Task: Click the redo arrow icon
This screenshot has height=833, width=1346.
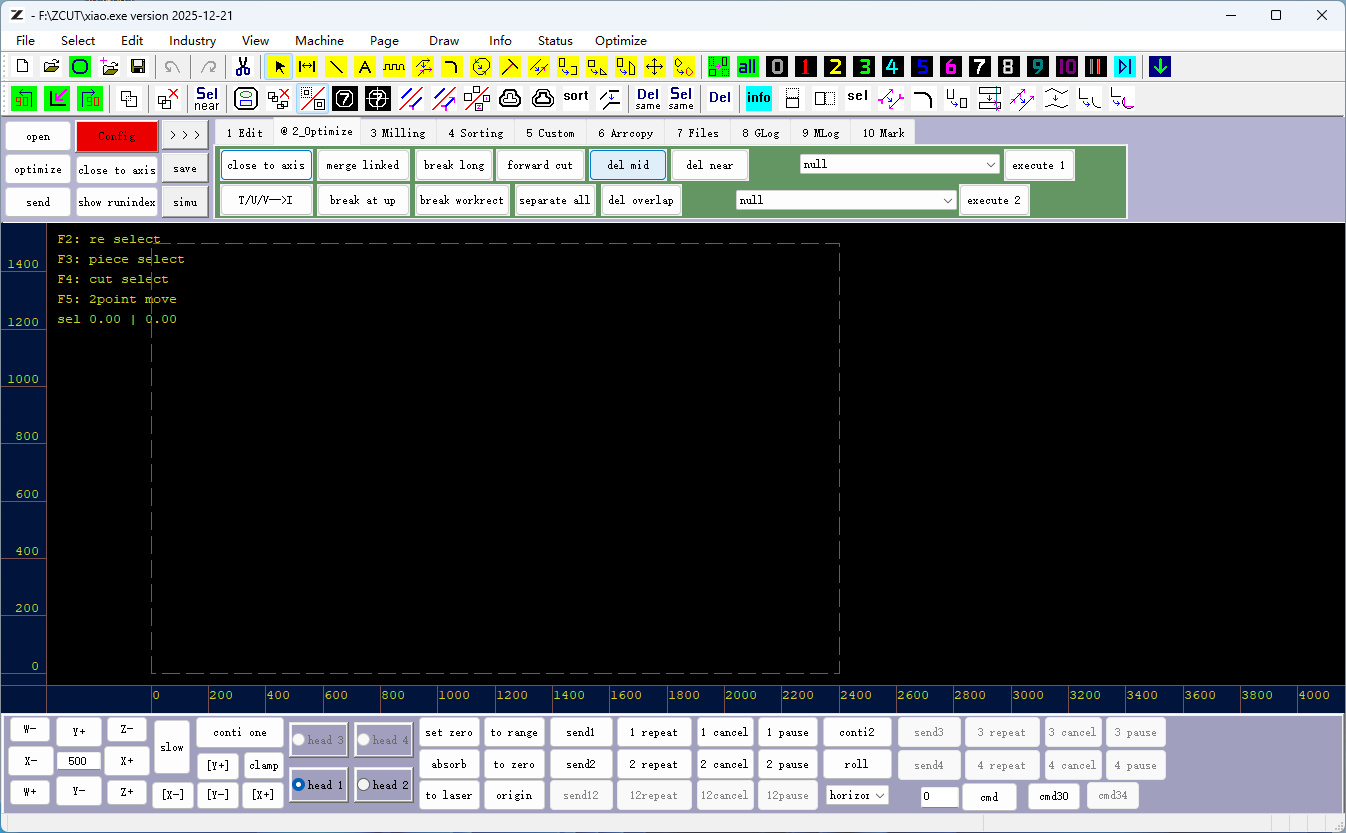Action: tap(209, 67)
